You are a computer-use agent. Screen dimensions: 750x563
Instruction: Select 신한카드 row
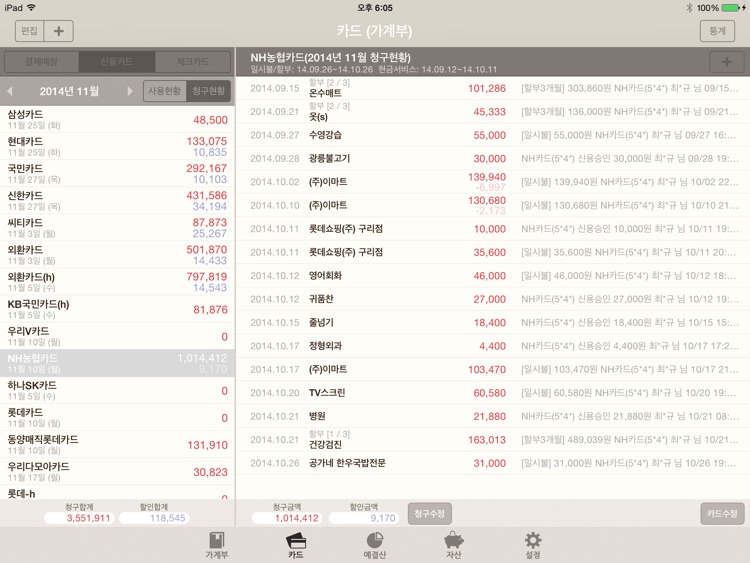117,200
